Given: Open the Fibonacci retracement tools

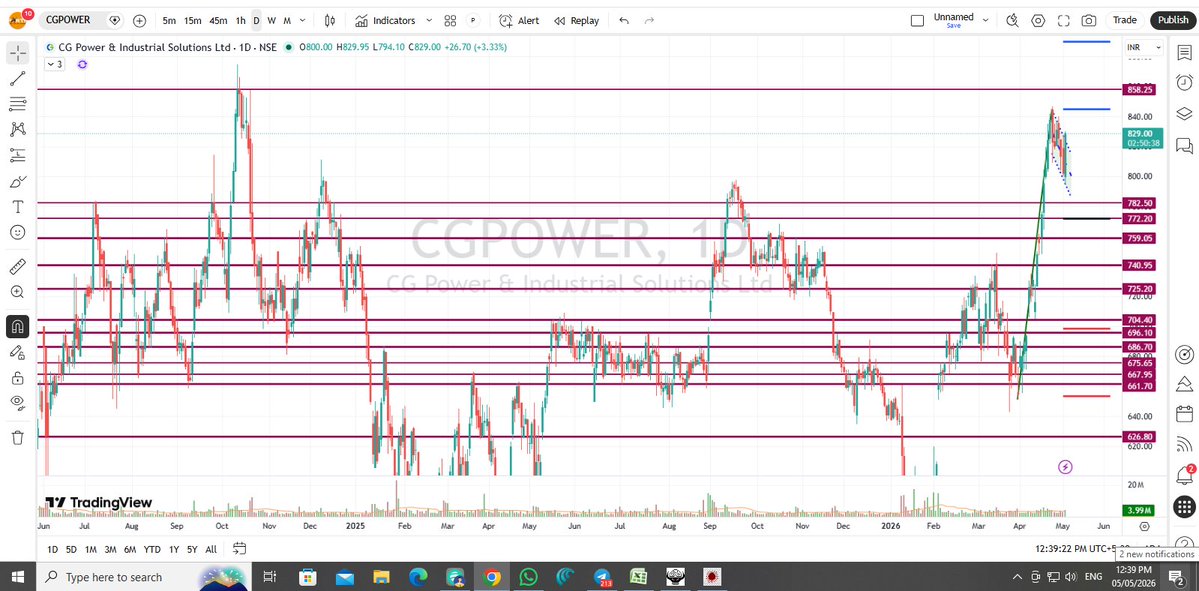Looking at the screenshot, I should pos(18,103).
